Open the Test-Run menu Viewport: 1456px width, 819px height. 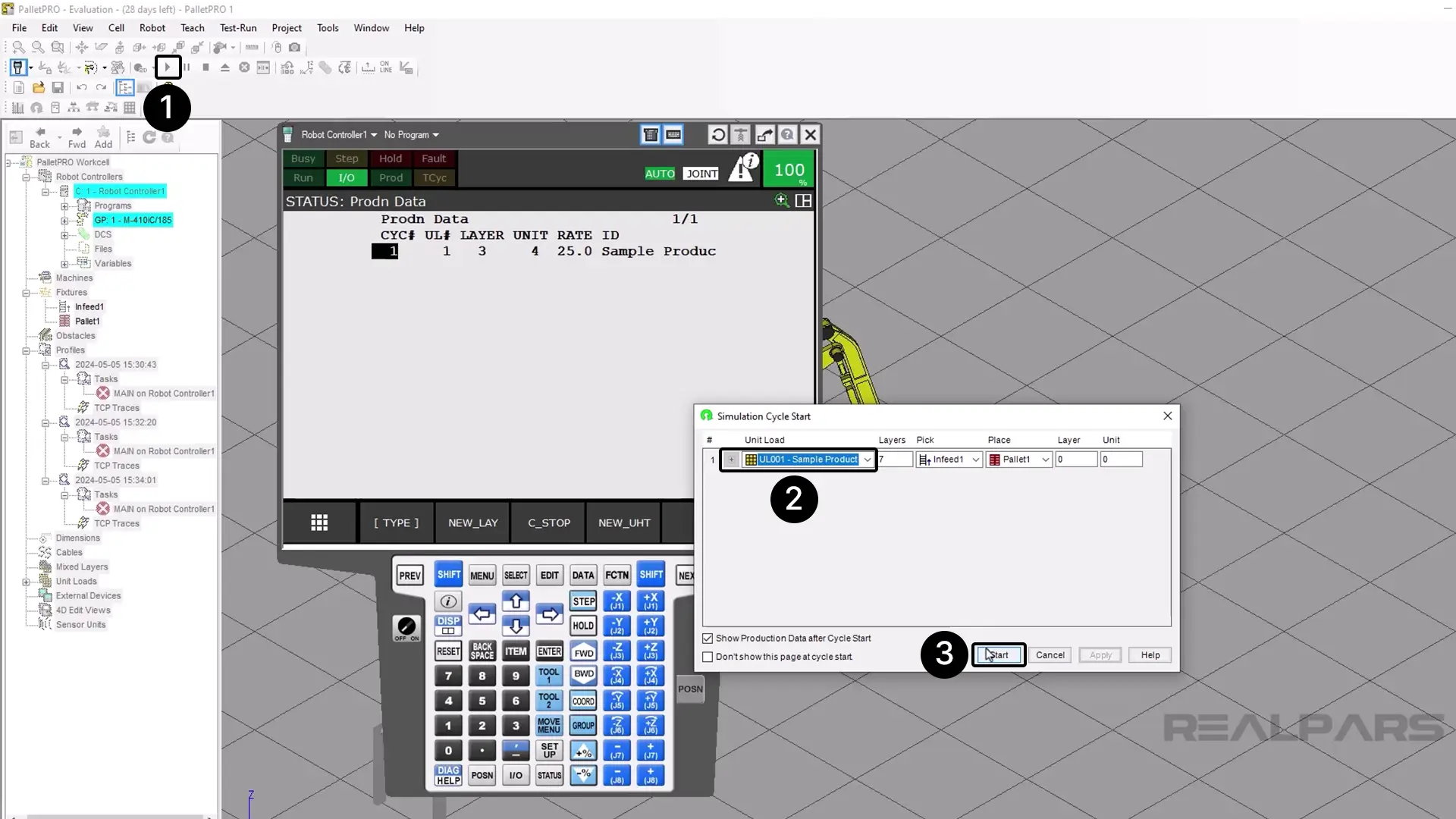pyautogui.click(x=238, y=28)
